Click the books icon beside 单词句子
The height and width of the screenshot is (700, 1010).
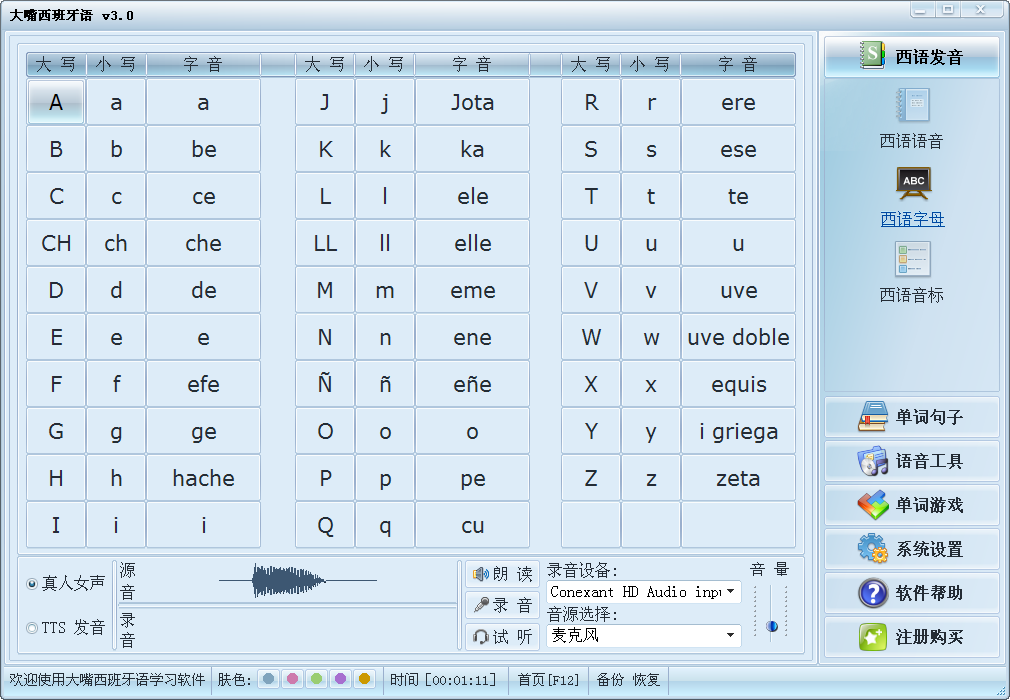pos(873,417)
